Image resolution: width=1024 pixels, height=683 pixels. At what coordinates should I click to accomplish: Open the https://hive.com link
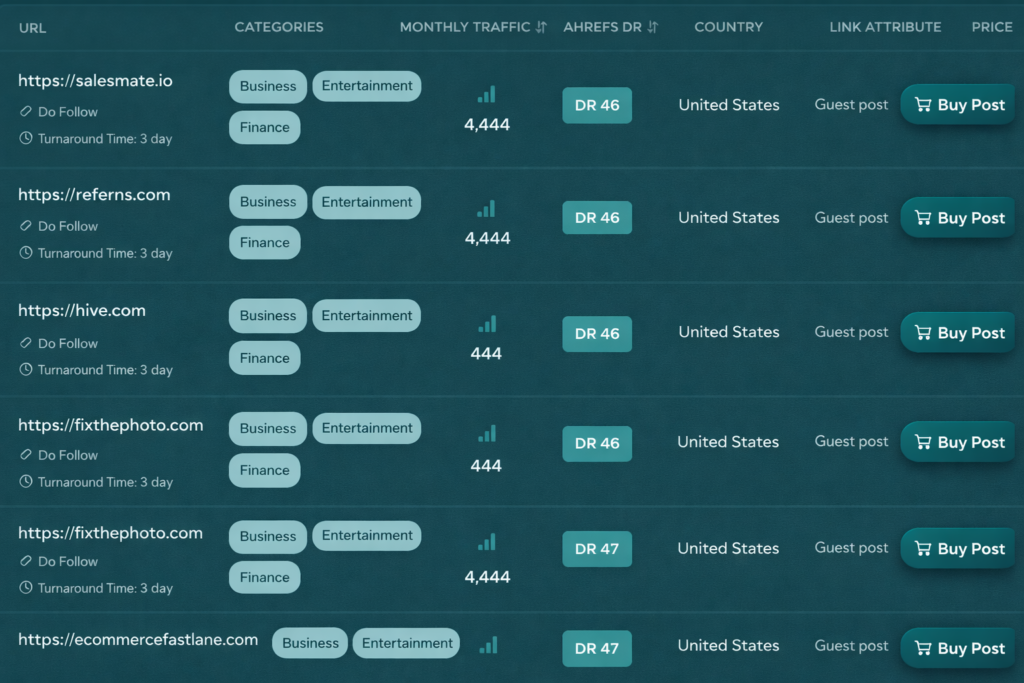pos(82,310)
